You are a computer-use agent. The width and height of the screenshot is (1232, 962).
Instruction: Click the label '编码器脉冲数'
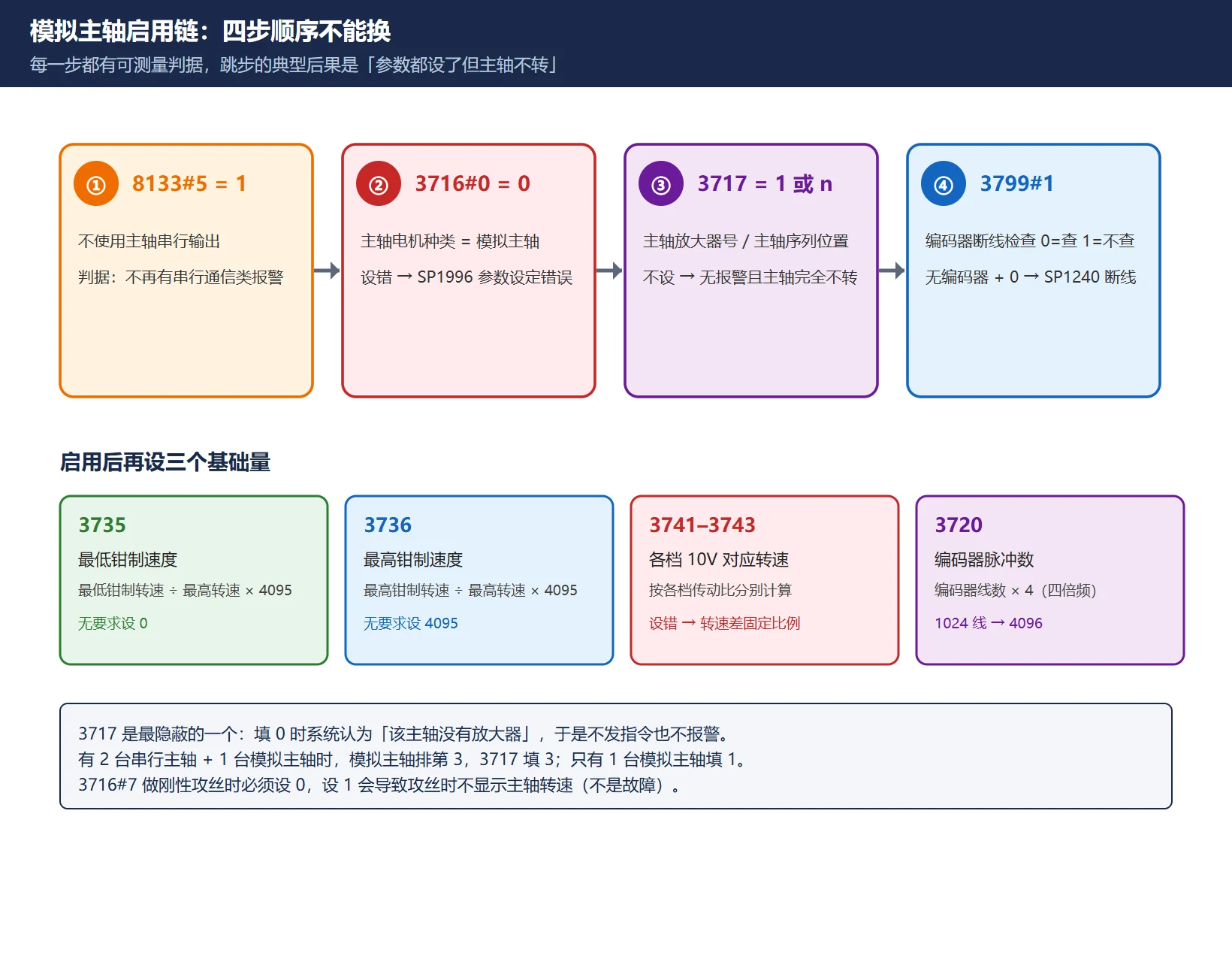coord(984,560)
